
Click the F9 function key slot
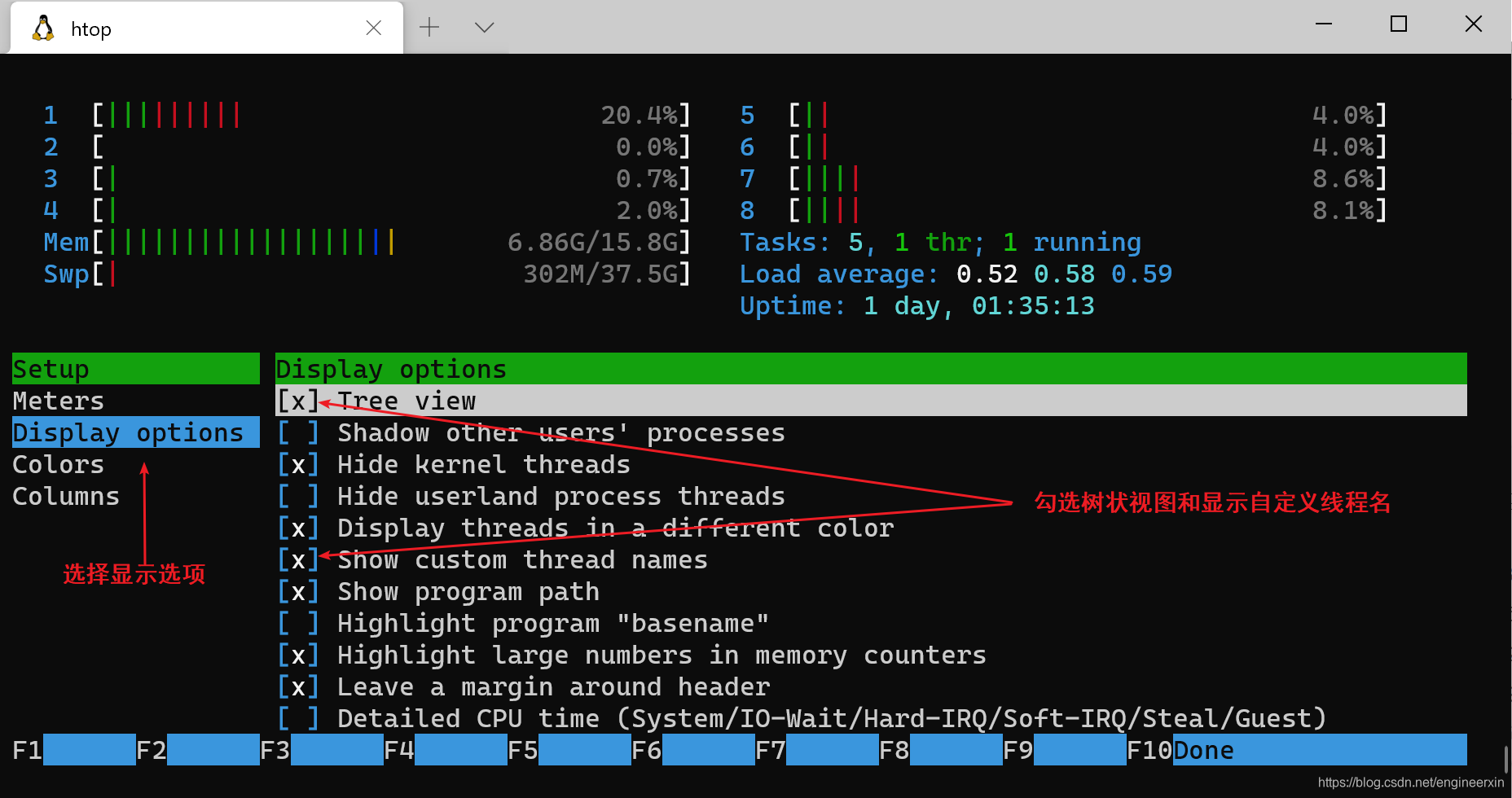click(1065, 750)
